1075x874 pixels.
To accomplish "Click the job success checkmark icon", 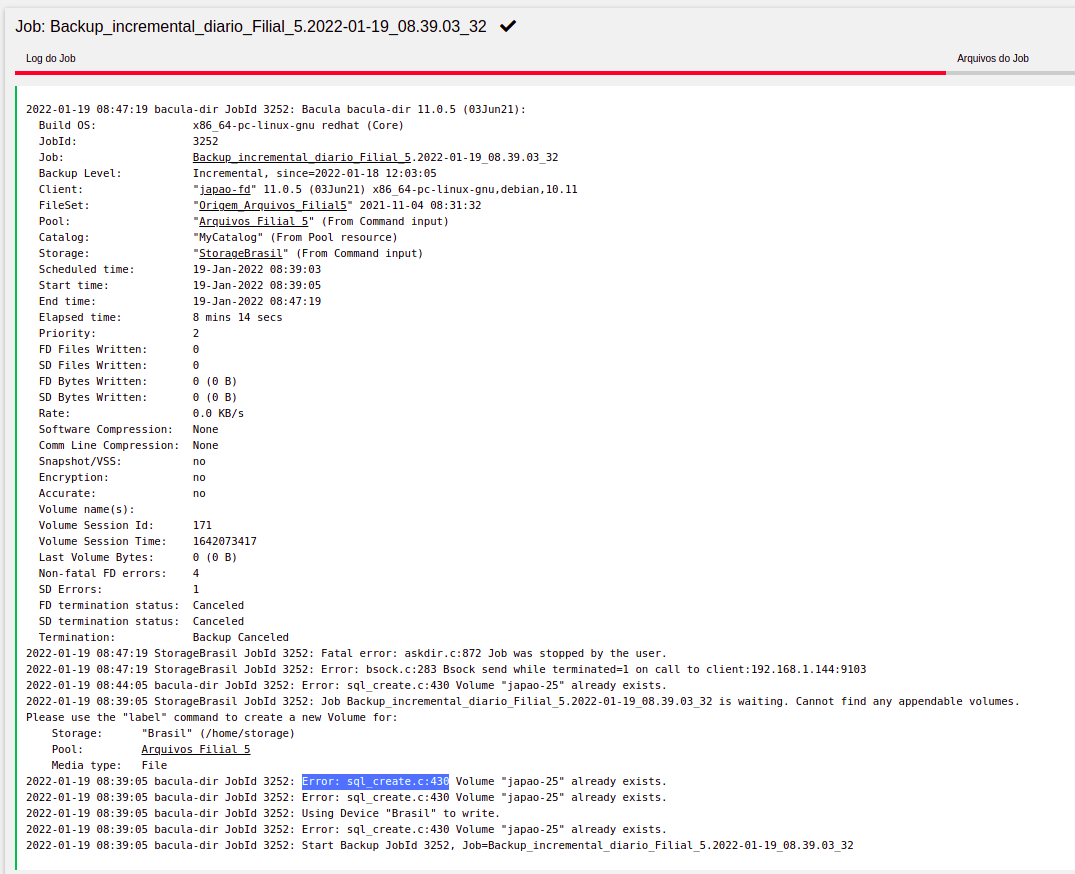I will (508, 26).
